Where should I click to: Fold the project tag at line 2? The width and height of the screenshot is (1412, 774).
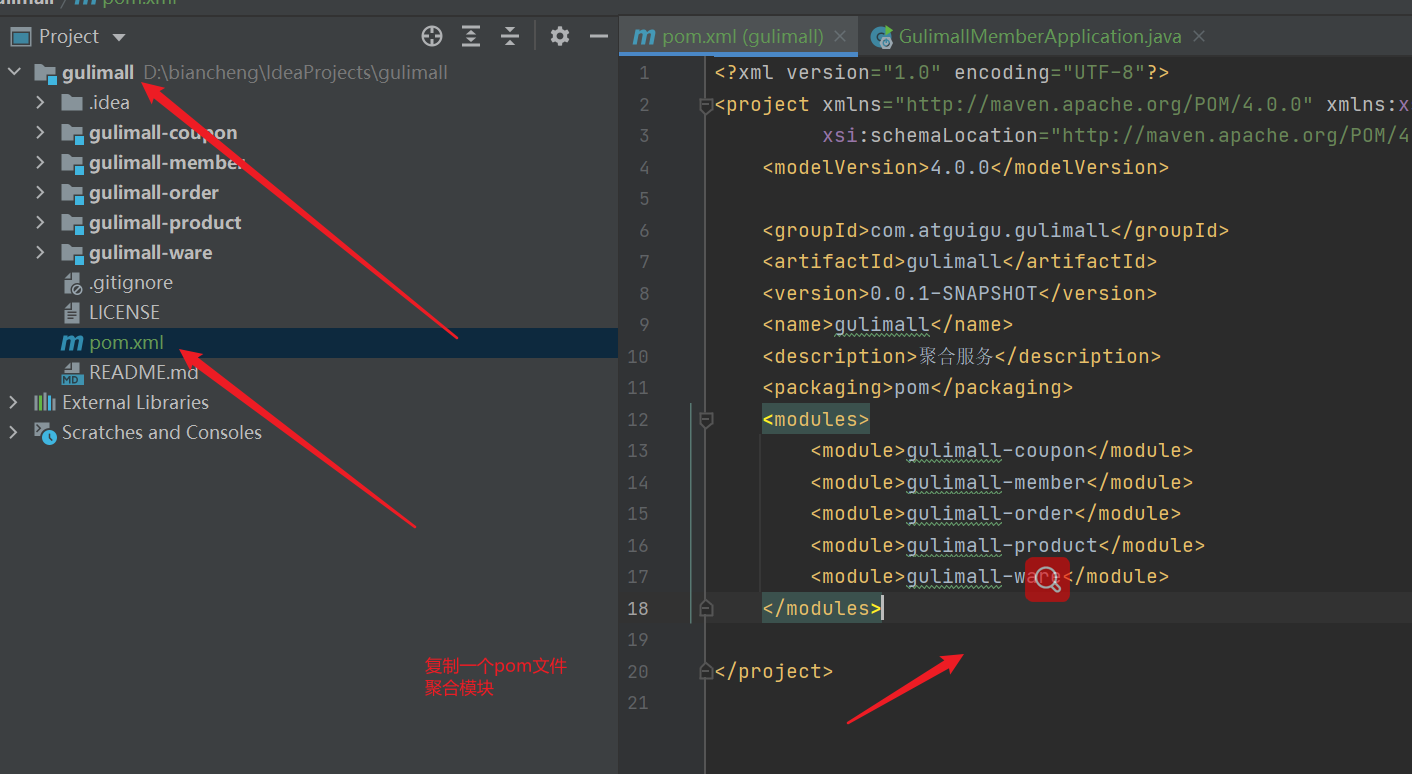(705, 105)
